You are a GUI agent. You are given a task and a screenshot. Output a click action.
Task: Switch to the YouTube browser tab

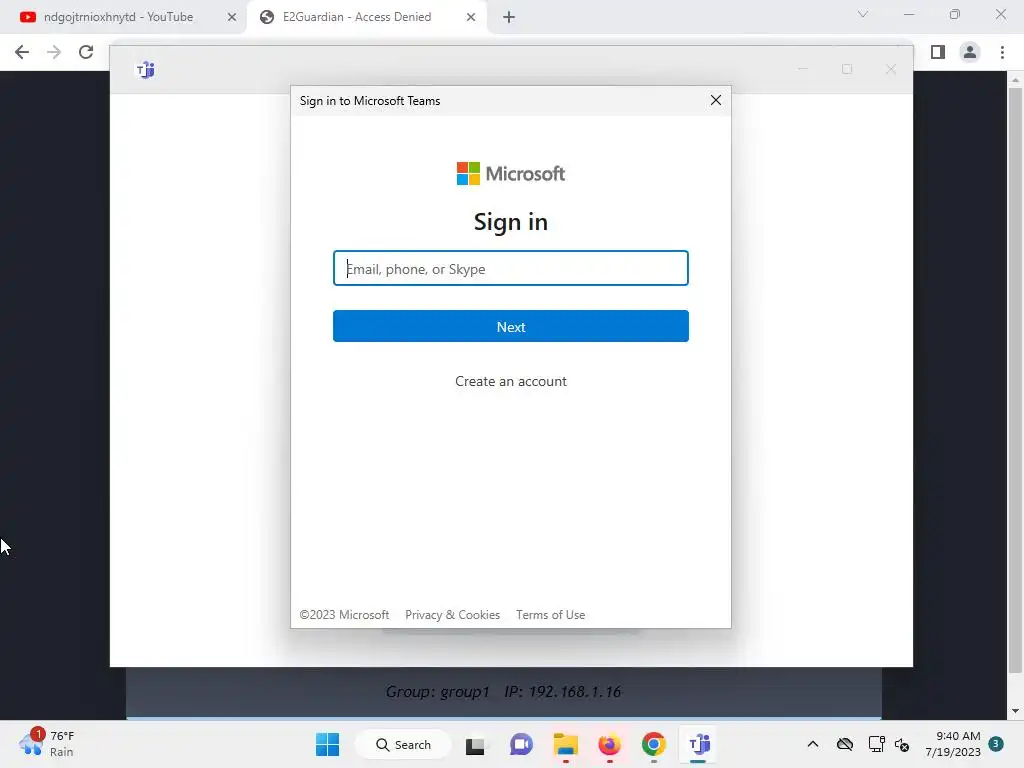[118, 17]
